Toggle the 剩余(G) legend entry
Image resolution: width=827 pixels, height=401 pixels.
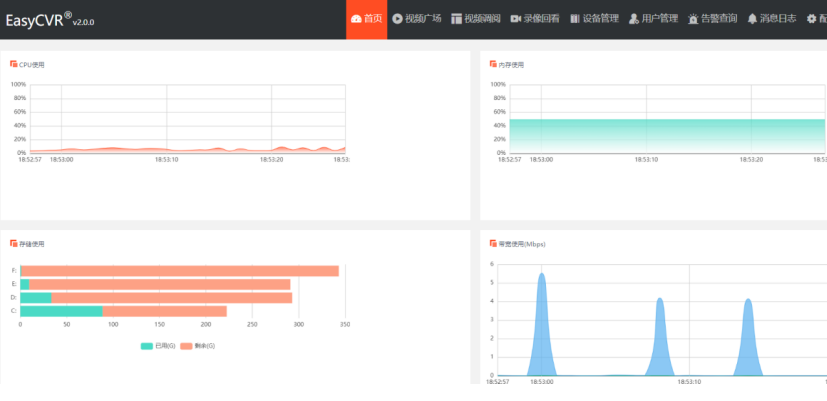point(197,346)
